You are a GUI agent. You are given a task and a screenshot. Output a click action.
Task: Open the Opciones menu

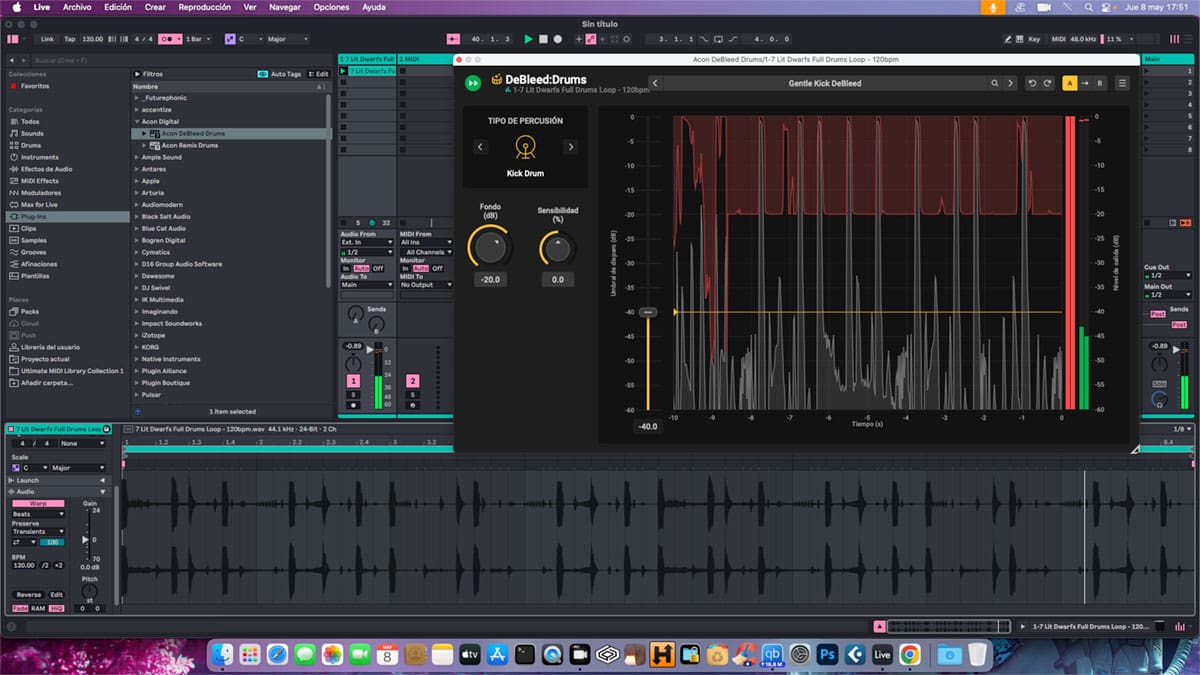tap(331, 7)
